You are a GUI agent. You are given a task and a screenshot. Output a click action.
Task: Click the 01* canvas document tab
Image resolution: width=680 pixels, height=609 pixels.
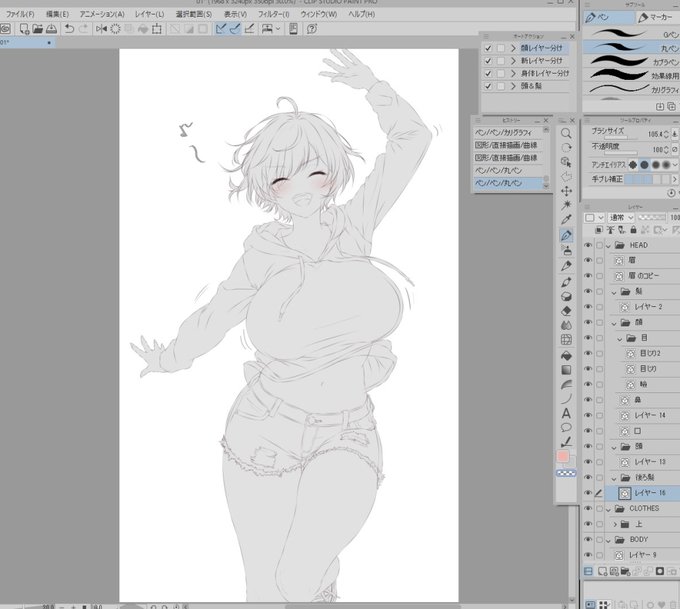pyautogui.click(x=27, y=43)
